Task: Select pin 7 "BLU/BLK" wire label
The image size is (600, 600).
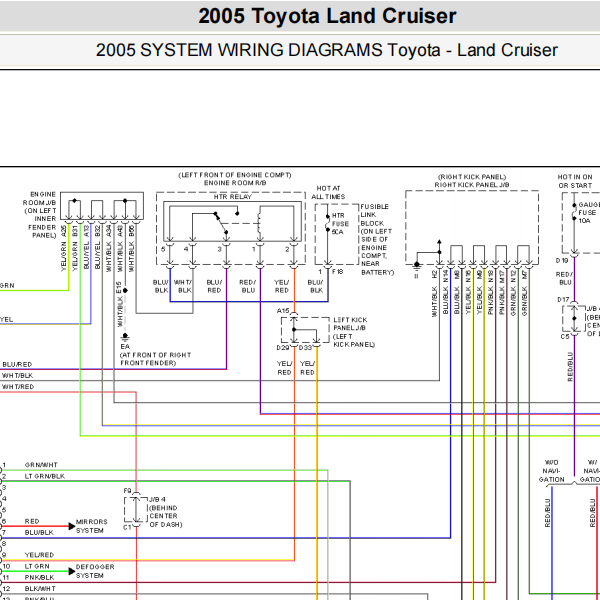Action: pyautogui.click(x=39, y=533)
